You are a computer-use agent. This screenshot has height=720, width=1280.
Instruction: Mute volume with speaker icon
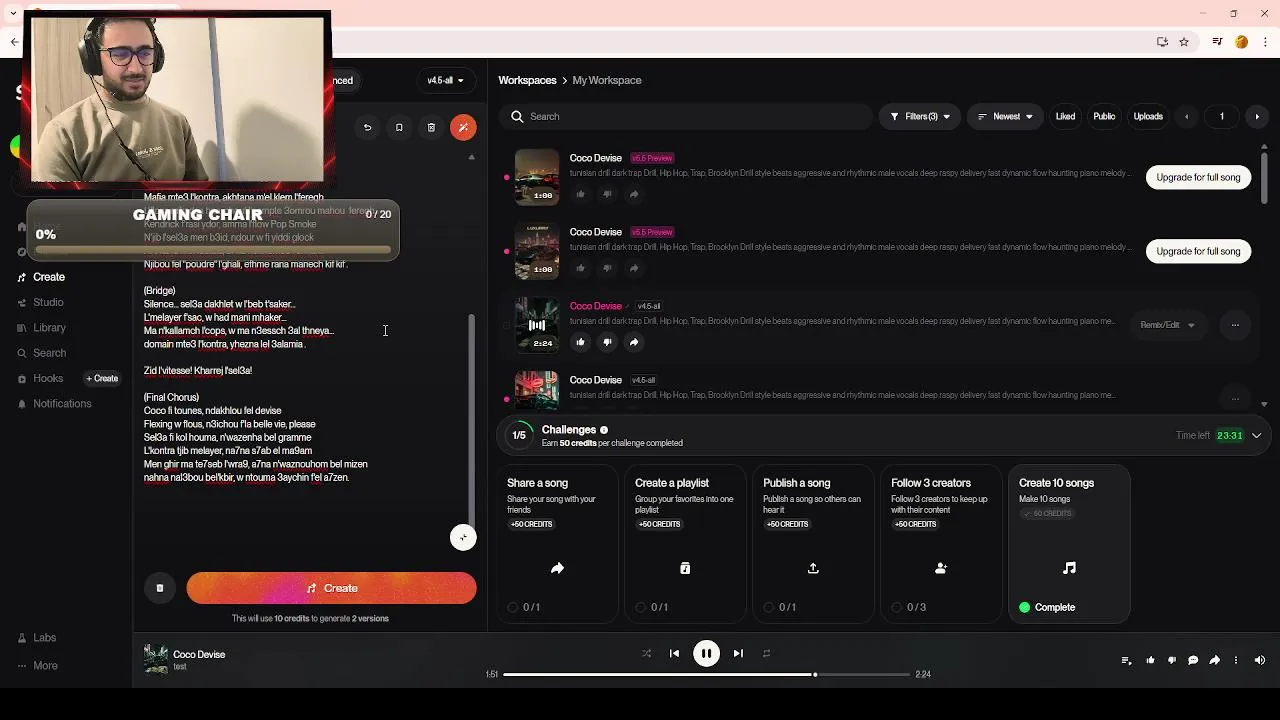1259,660
